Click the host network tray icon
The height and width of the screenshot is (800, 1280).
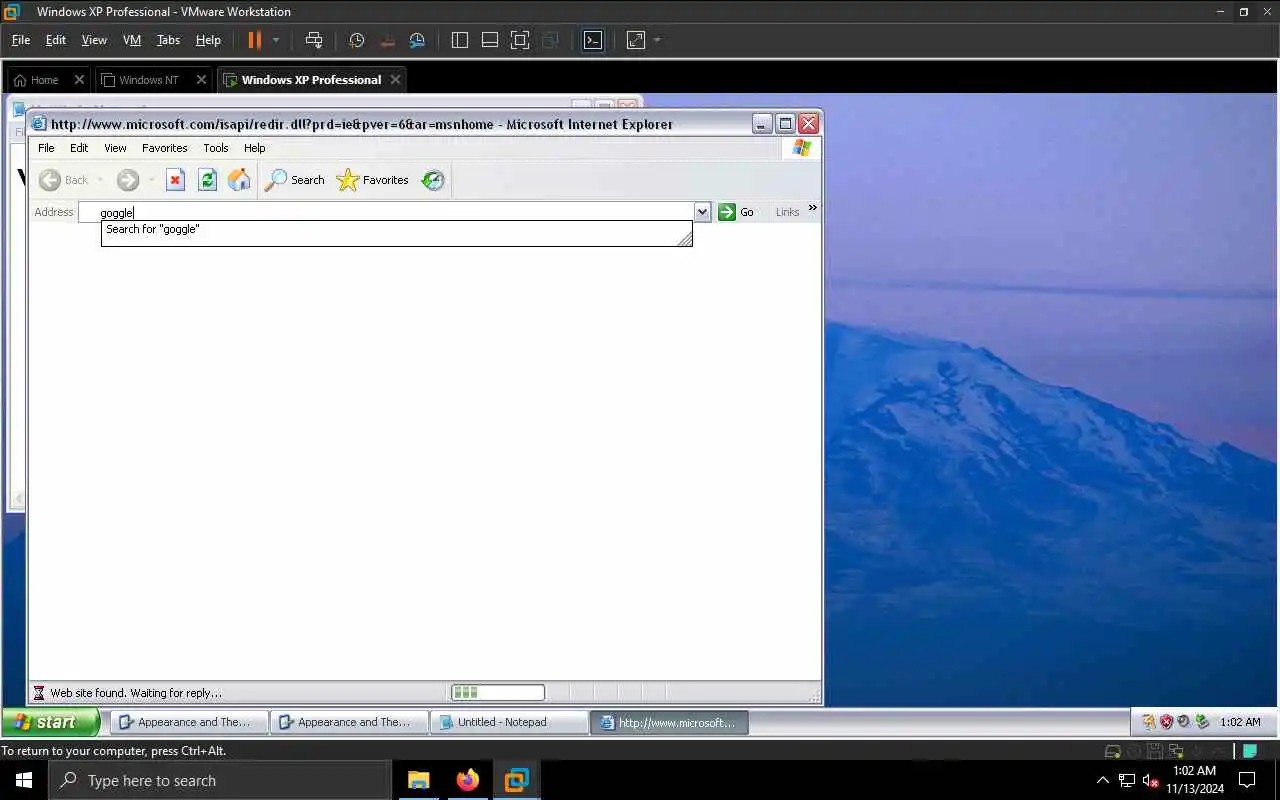tap(1126, 780)
